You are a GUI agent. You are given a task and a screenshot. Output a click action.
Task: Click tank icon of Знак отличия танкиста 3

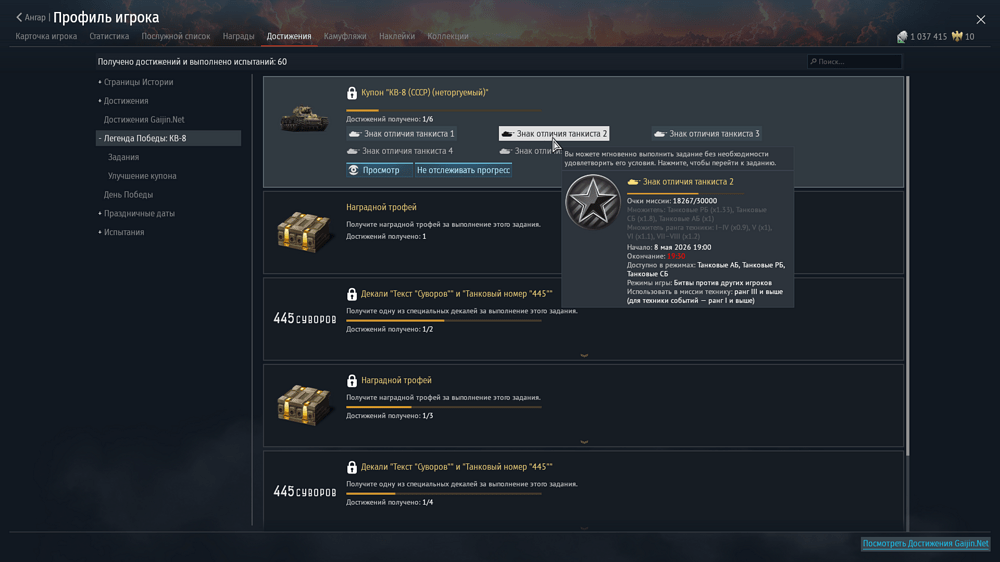(660, 134)
